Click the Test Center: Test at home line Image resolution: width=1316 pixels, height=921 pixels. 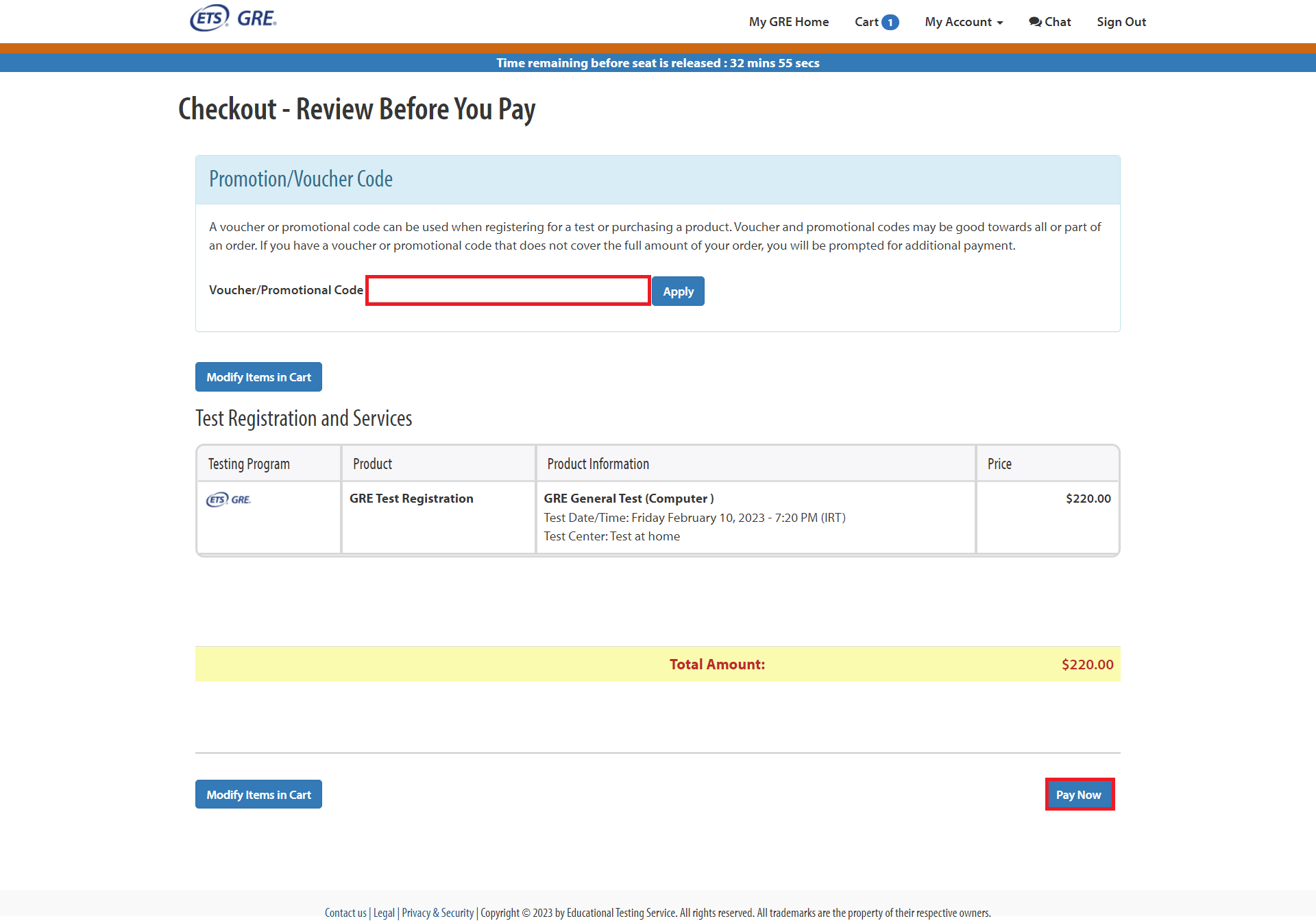click(611, 536)
